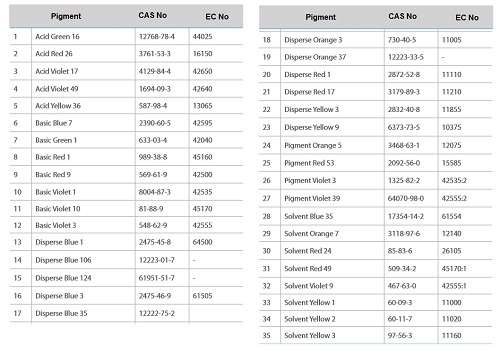Select EC number 42535:2
The image size is (500, 360).
454,181
